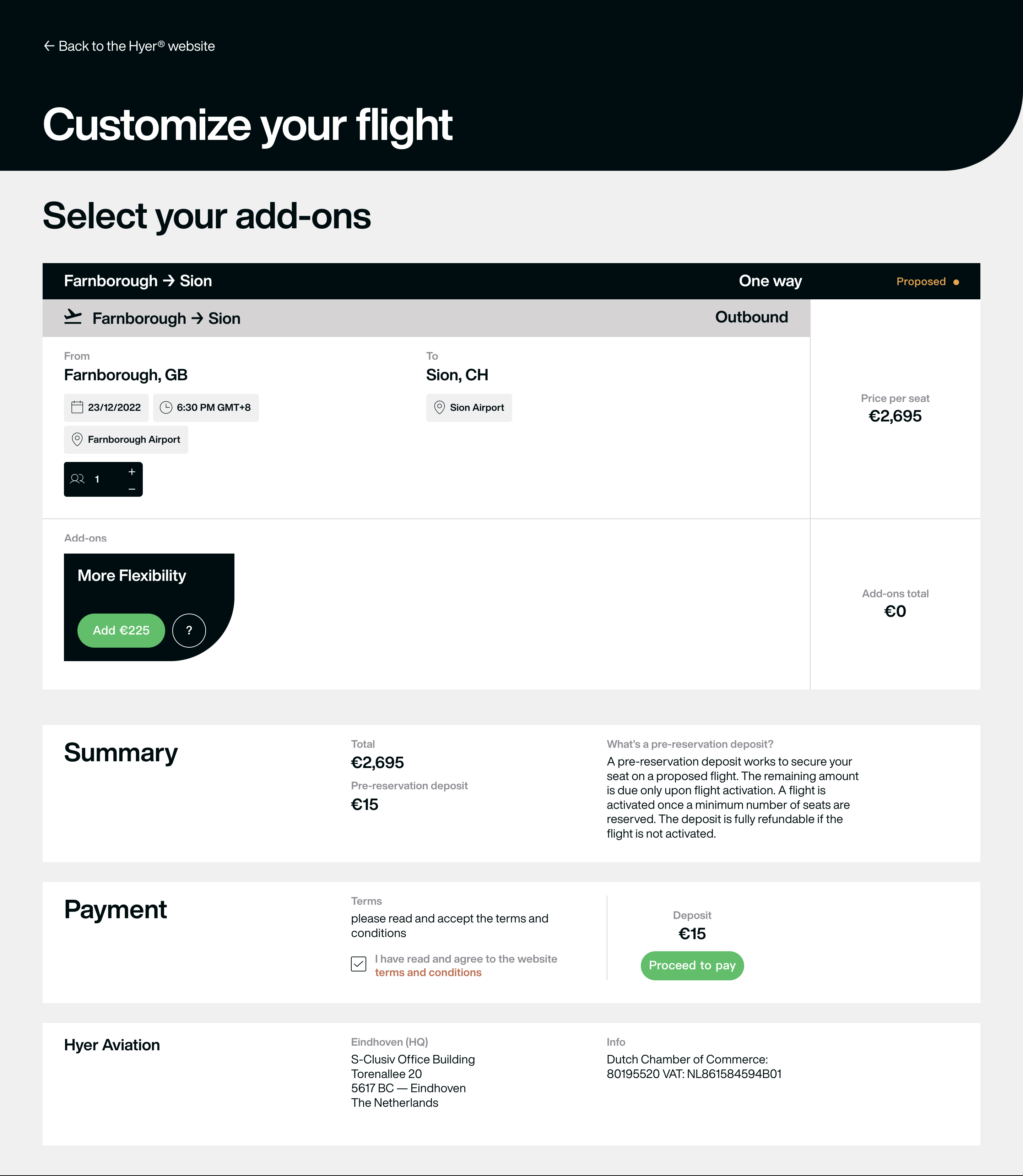Click the airplane takeoff icon beside Farnborough
Viewport: 1023px width, 1176px height.
72,317
